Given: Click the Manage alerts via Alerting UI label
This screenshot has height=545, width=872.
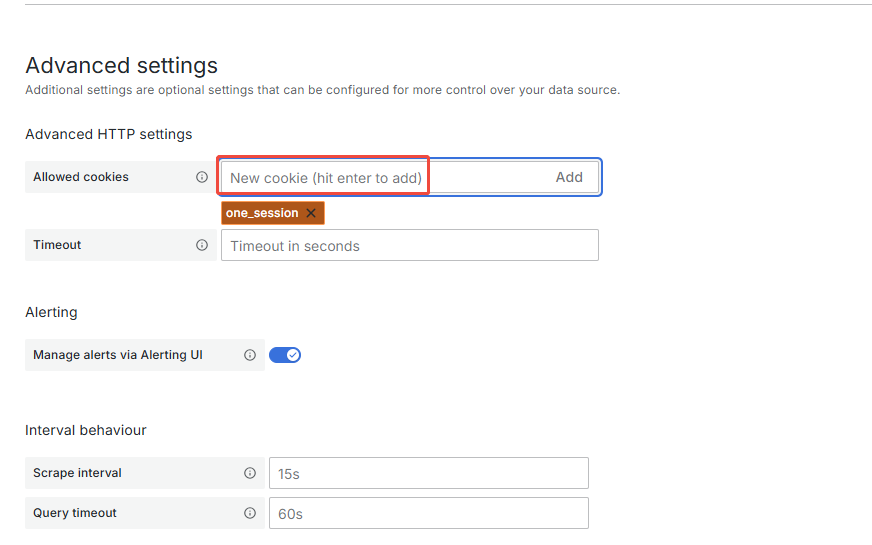Looking at the screenshot, I should (118, 355).
